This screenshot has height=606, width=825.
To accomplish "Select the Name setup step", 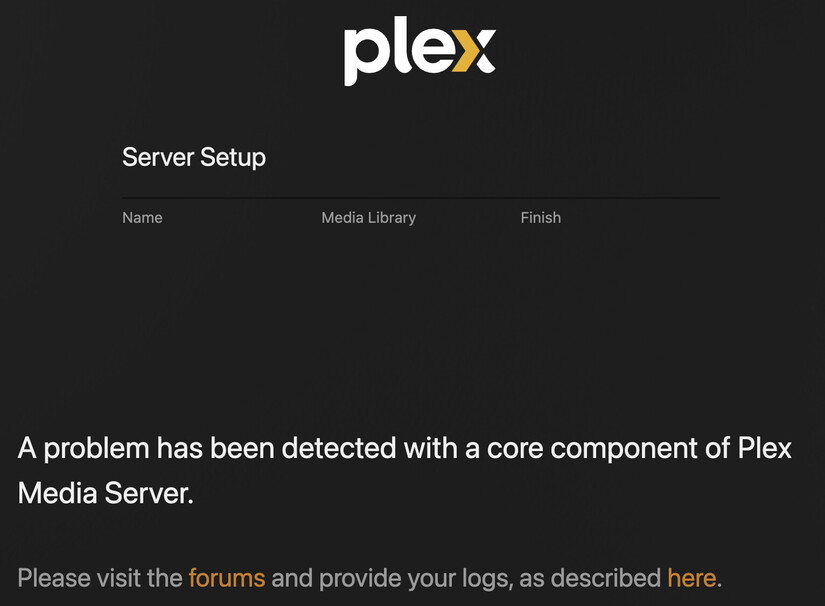I will click(142, 218).
